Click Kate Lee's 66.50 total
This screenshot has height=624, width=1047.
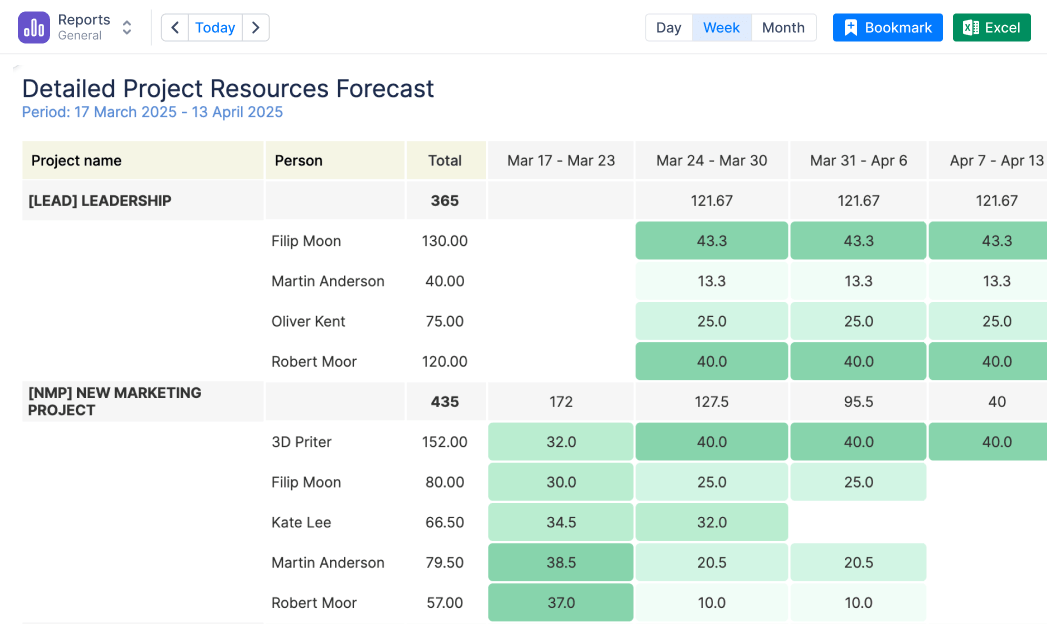[x=445, y=523]
